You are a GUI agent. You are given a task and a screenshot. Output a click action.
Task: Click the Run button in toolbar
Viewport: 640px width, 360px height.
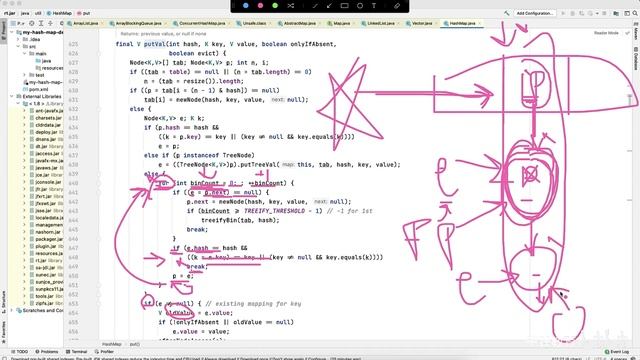click(x=563, y=13)
